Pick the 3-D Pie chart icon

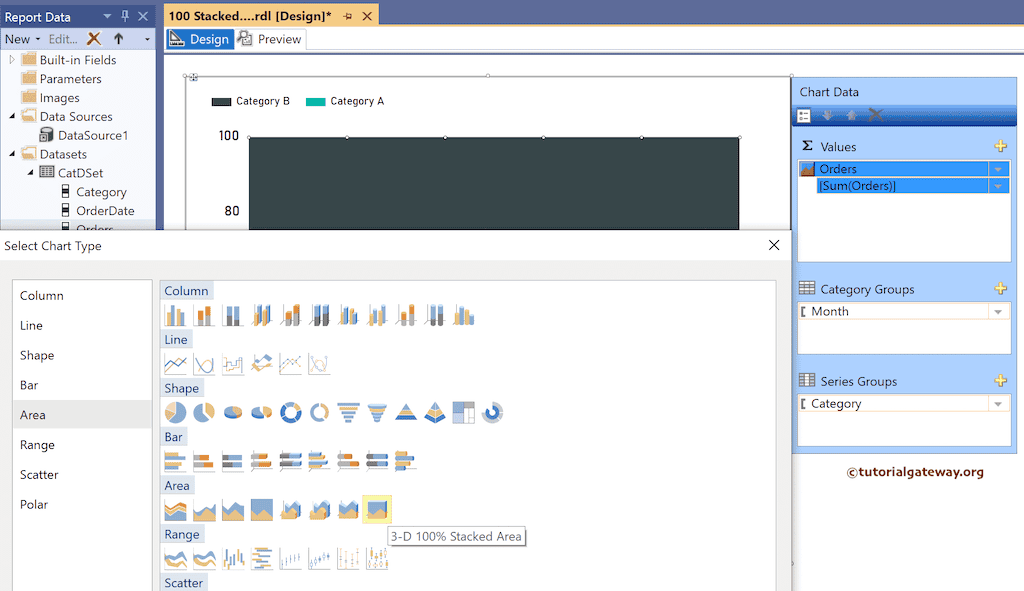232,413
